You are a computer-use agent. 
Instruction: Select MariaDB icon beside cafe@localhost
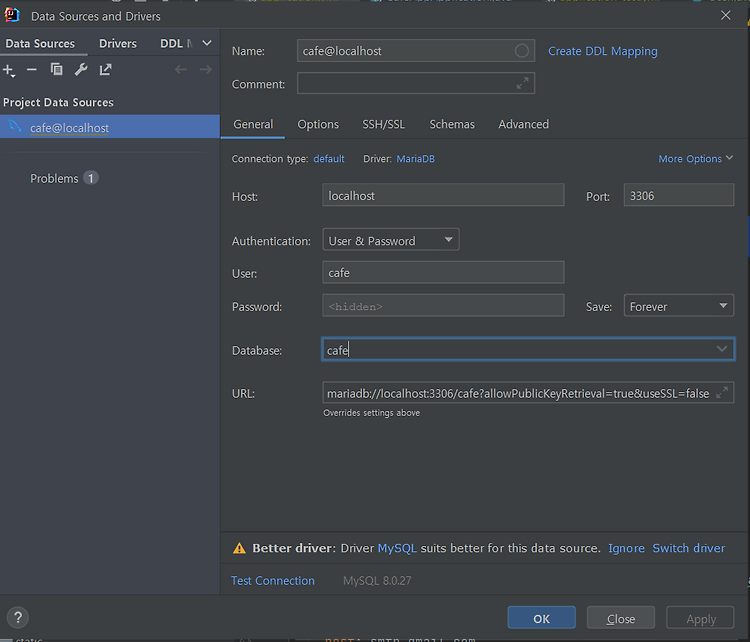[15, 127]
